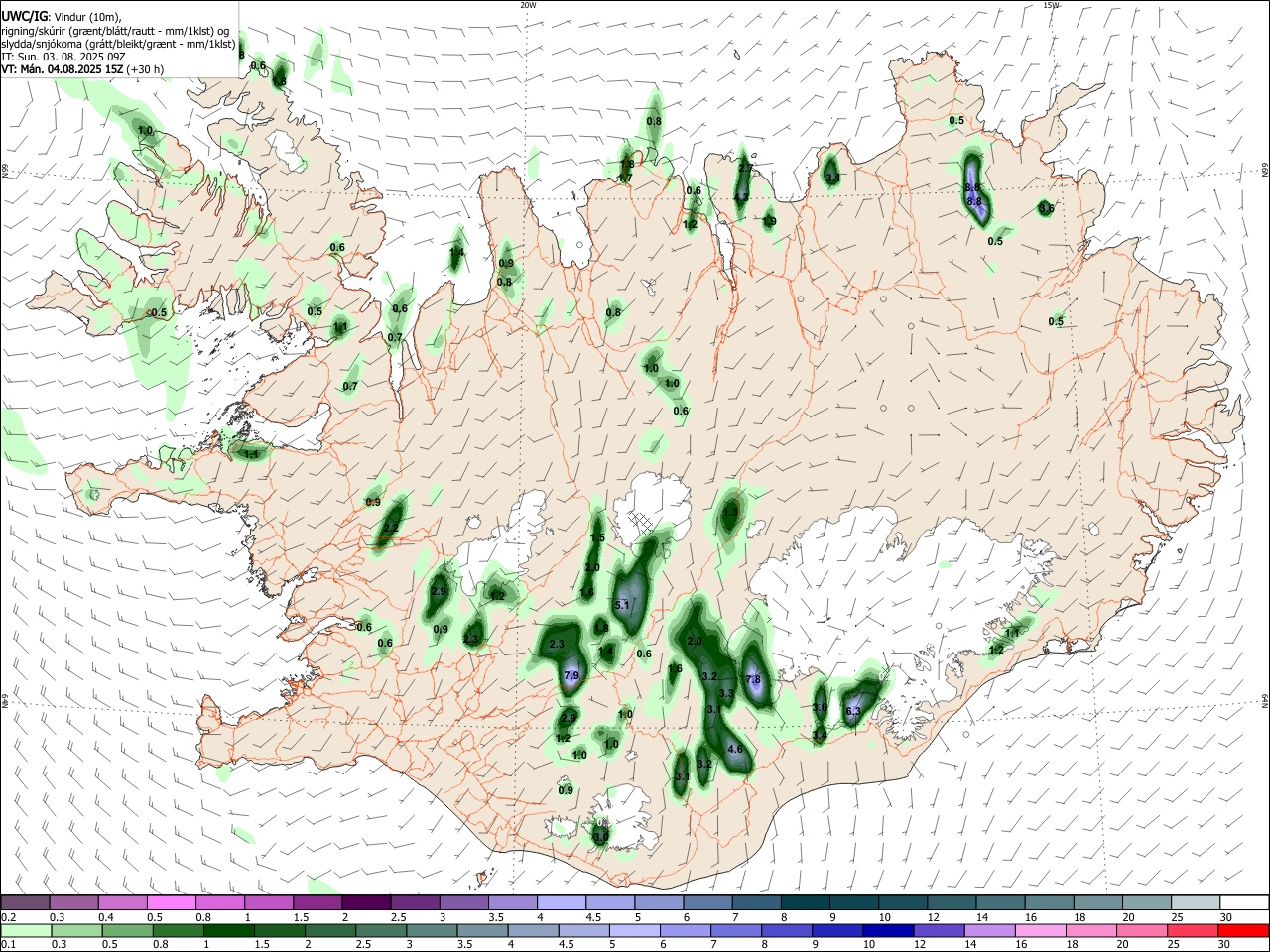Click the 6.3 precipitation value on map
Screen dimensions: 1270x952
click(852, 712)
